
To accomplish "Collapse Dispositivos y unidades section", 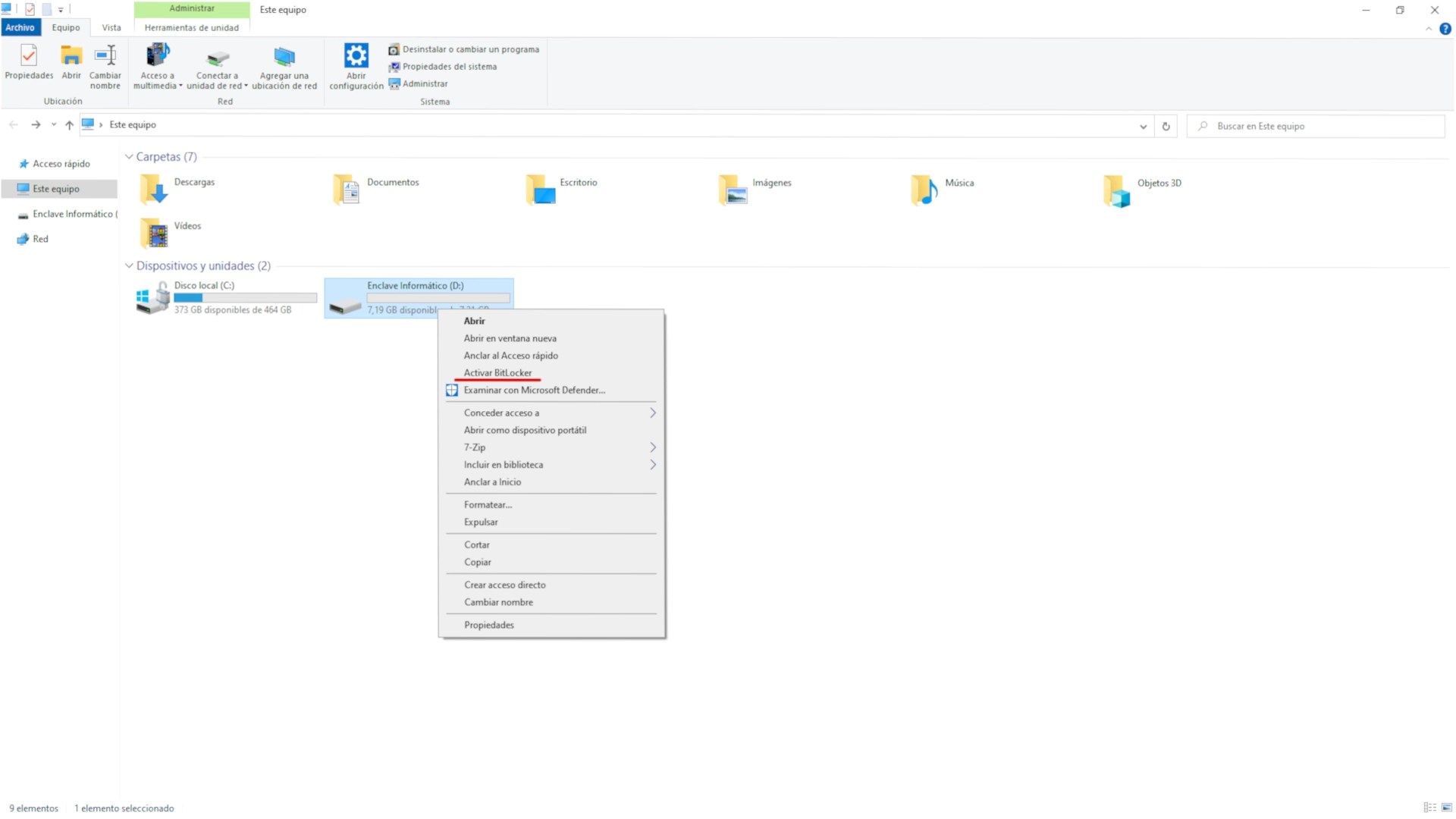I will click(x=129, y=266).
